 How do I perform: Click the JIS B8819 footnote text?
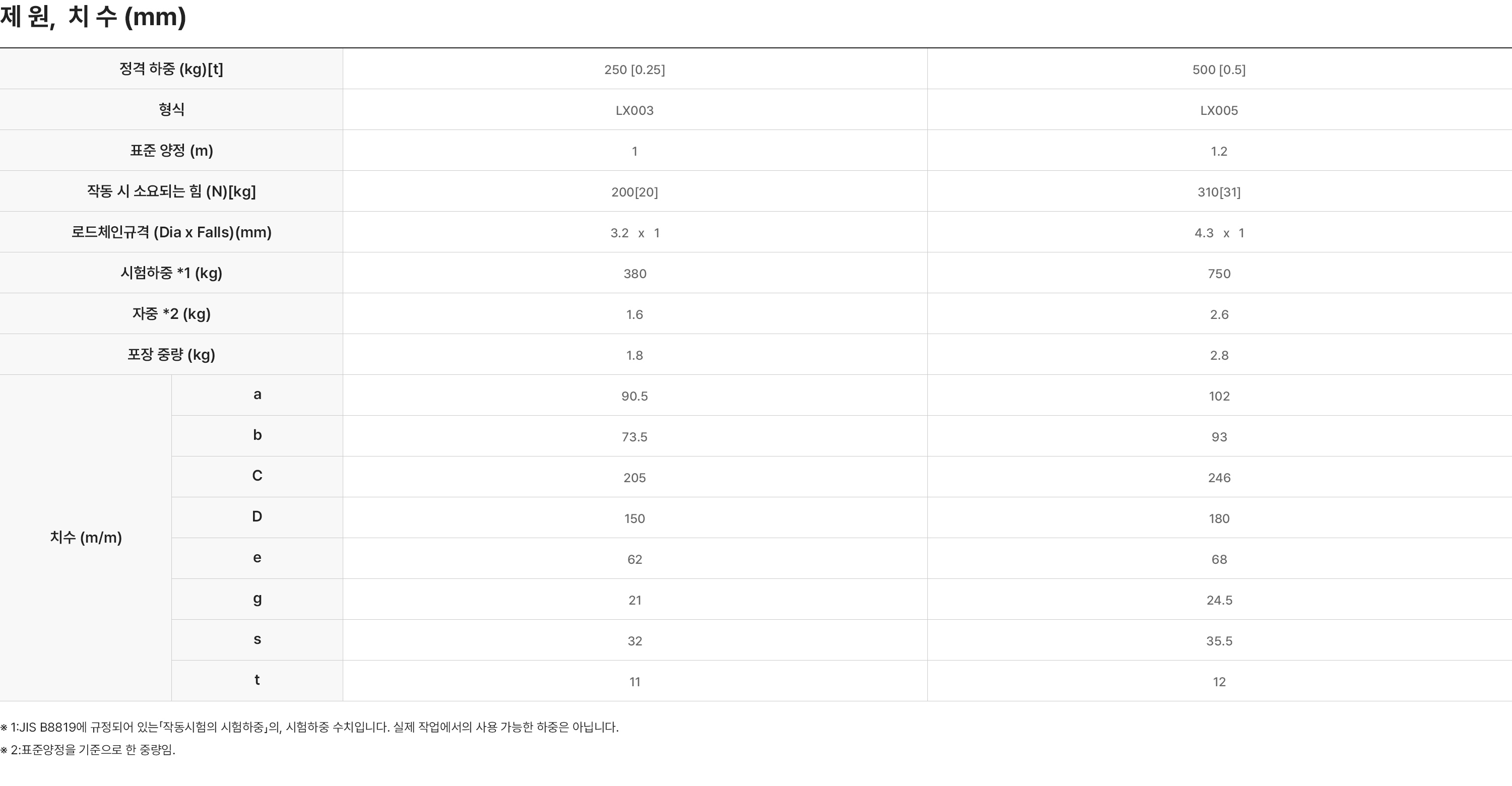309,728
